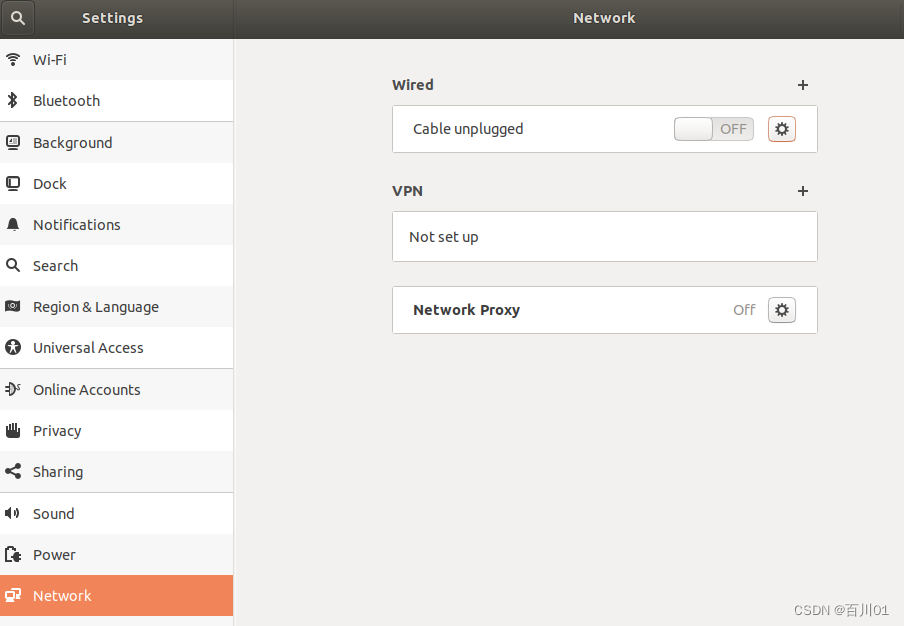Click the Online Accounts icon
Screen dimensions: 904x626
point(13,389)
